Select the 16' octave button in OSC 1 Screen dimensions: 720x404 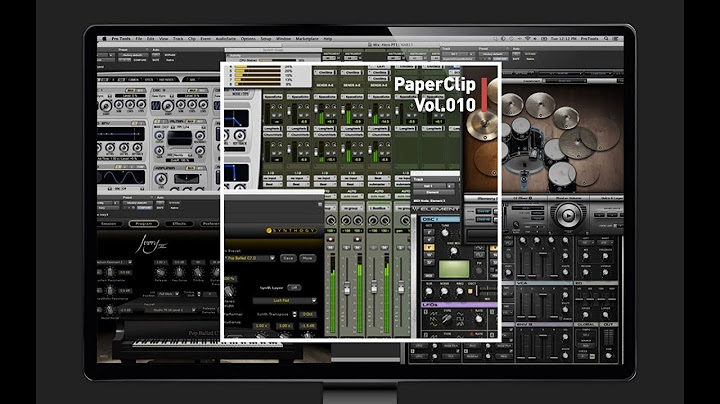click(x=428, y=255)
